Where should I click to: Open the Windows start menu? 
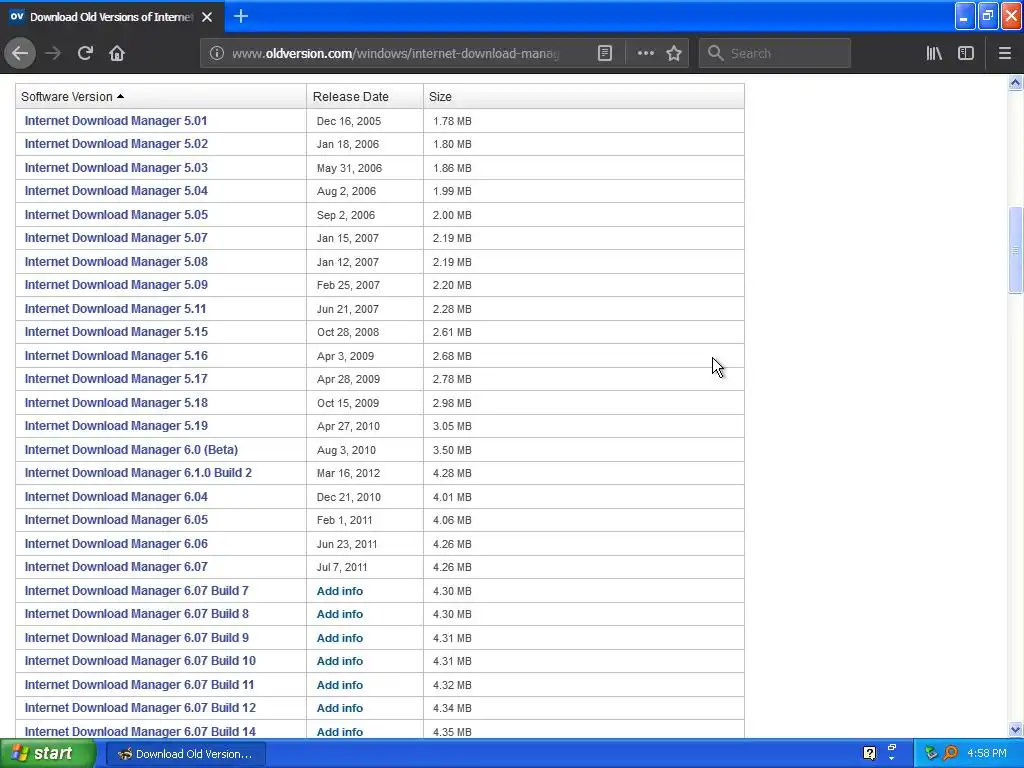click(47, 754)
